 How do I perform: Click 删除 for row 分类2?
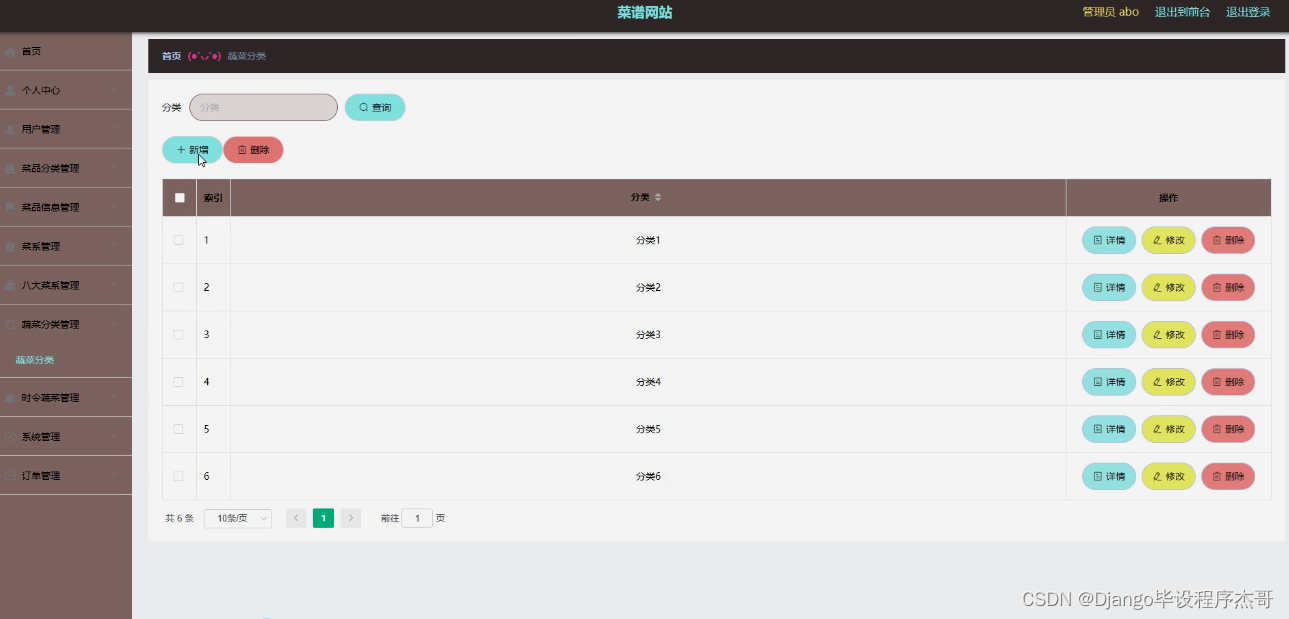(x=1228, y=287)
